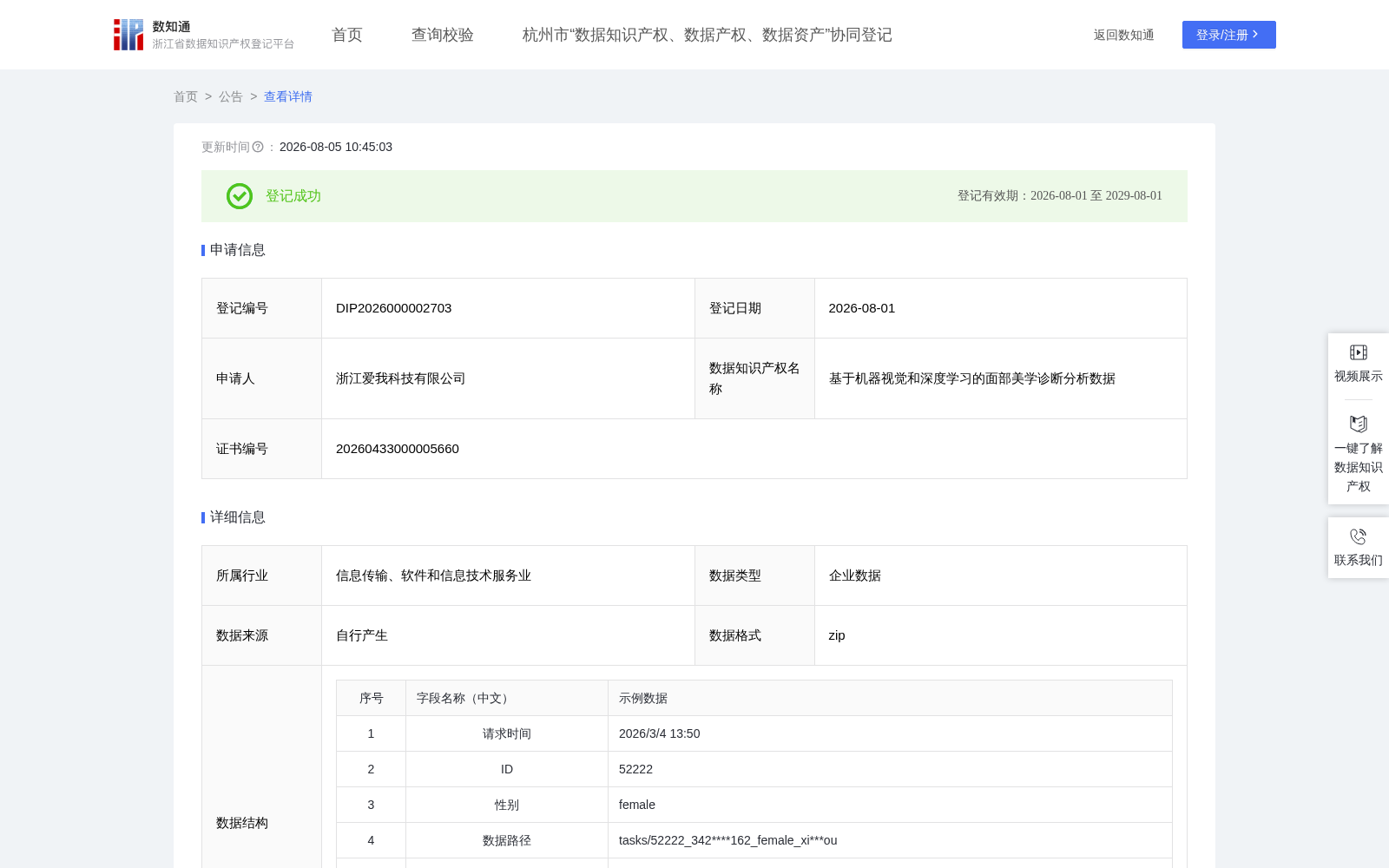Click sample value female
This screenshot has height=868, width=1389.
click(637, 805)
